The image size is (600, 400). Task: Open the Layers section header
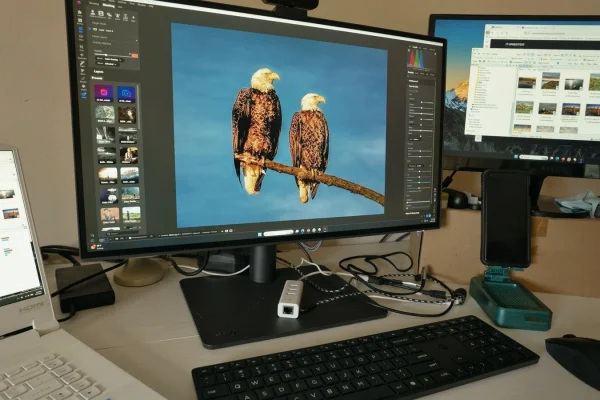click(x=98, y=72)
